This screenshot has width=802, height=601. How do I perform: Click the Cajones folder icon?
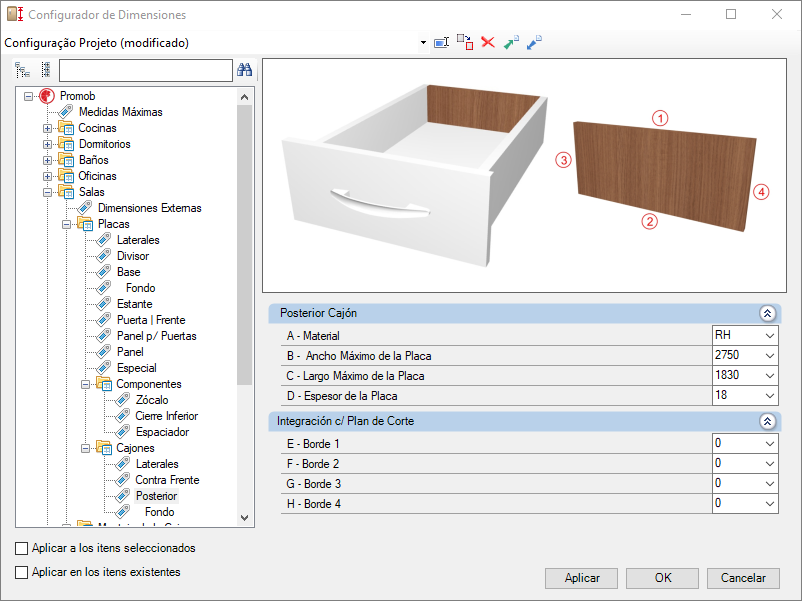pyautogui.click(x=104, y=448)
